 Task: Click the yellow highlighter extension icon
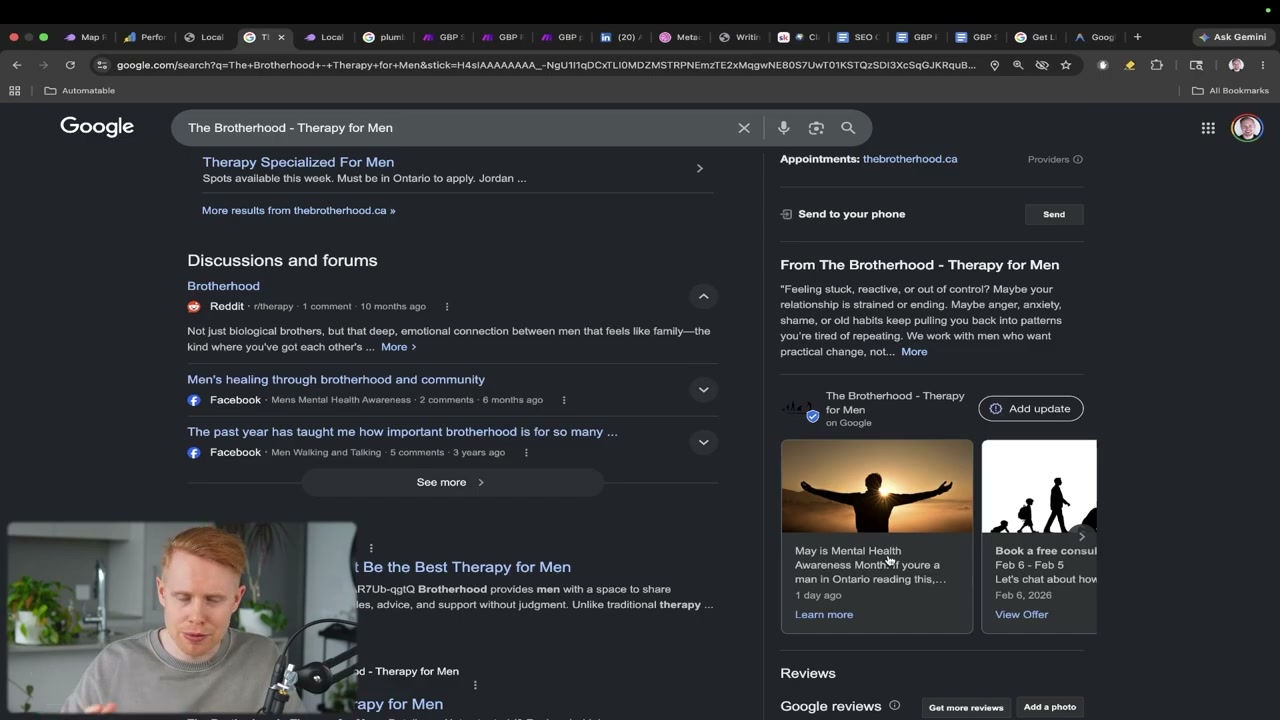click(1130, 65)
